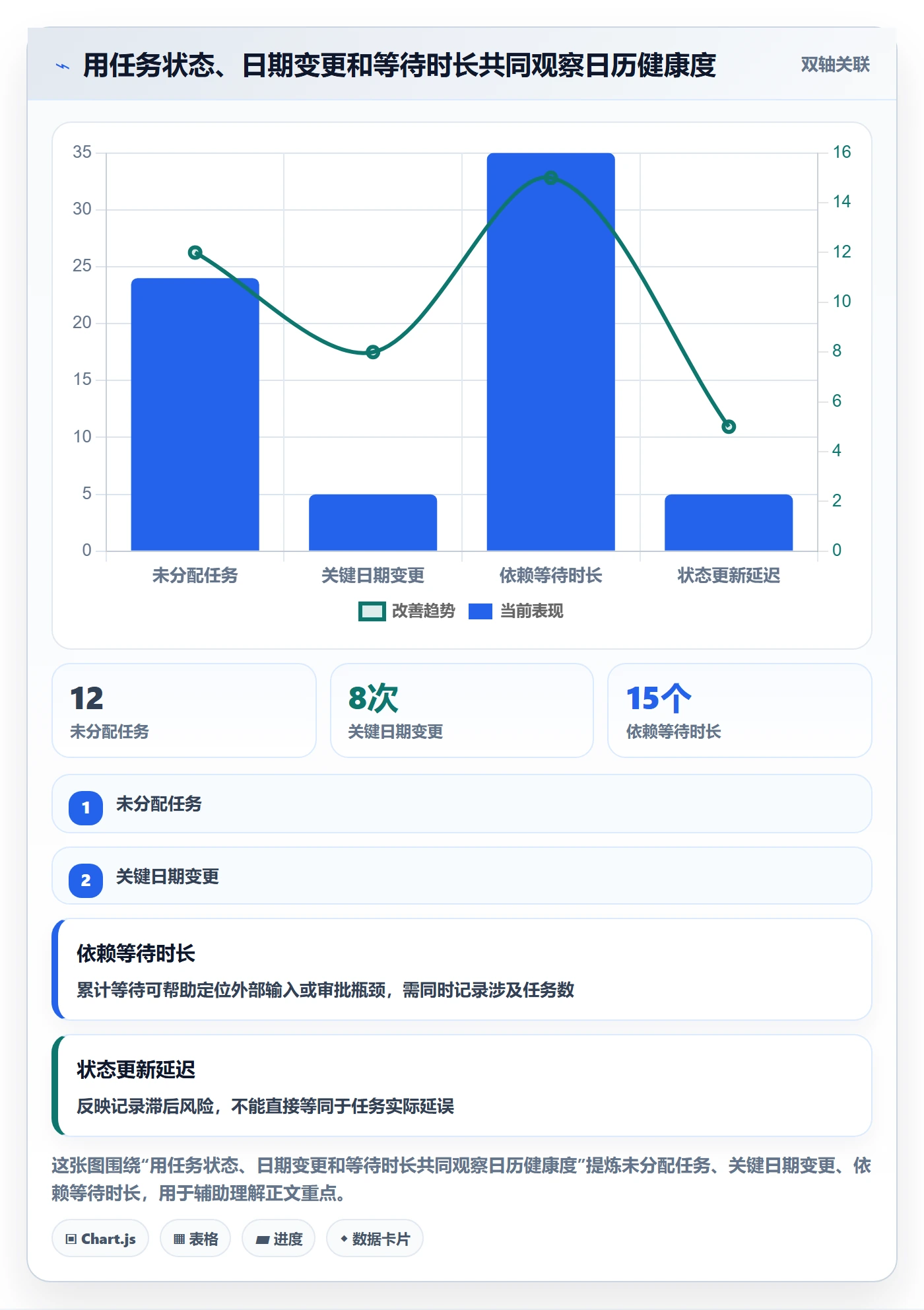Click the number 1 badge icon

point(86,808)
